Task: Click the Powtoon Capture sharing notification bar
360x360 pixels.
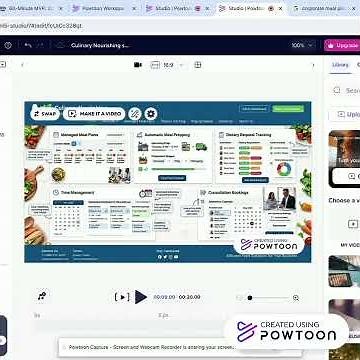Action: [180, 347]
